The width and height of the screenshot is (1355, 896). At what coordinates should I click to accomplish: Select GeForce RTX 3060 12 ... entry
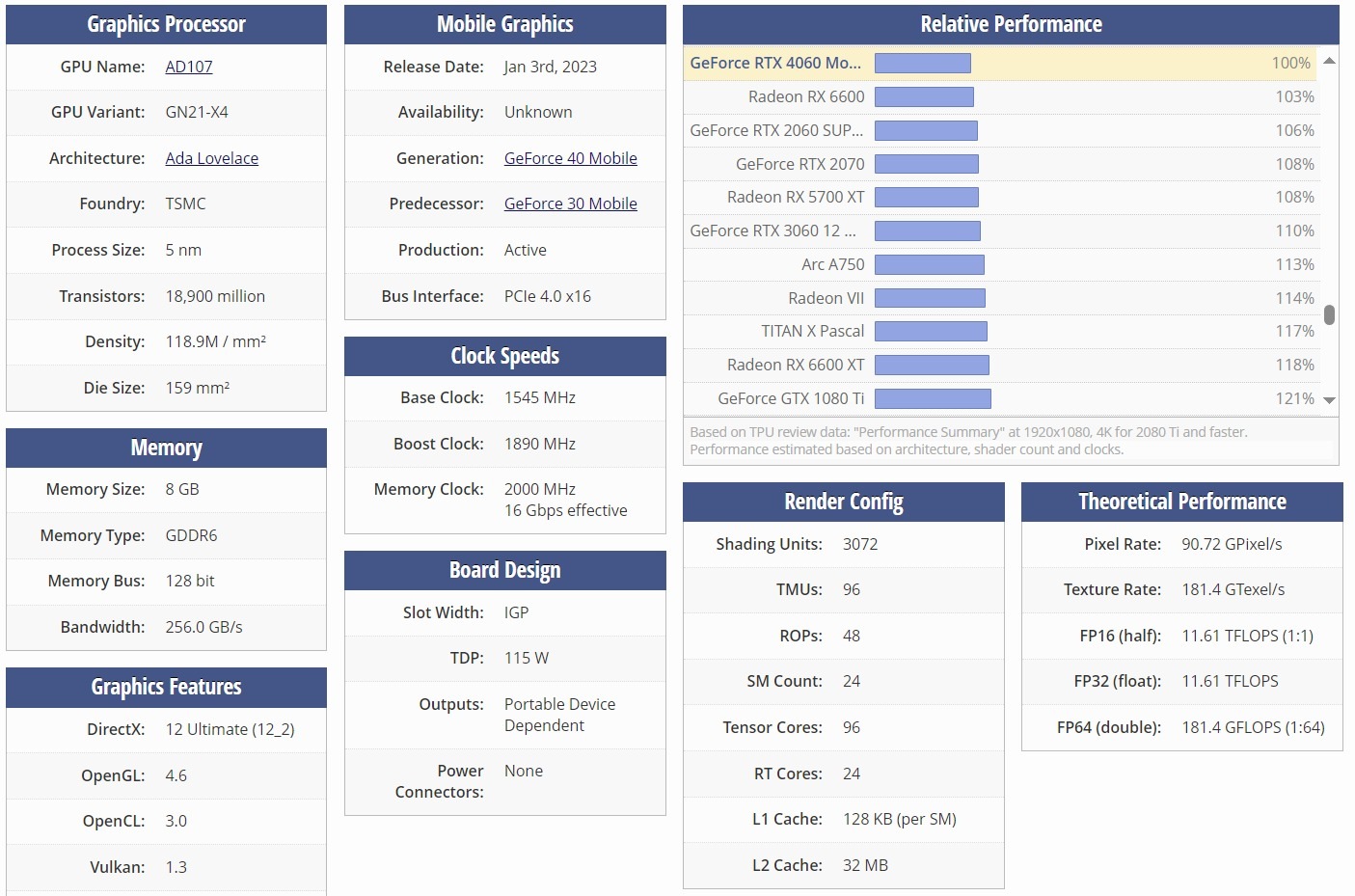pos(773,231)
